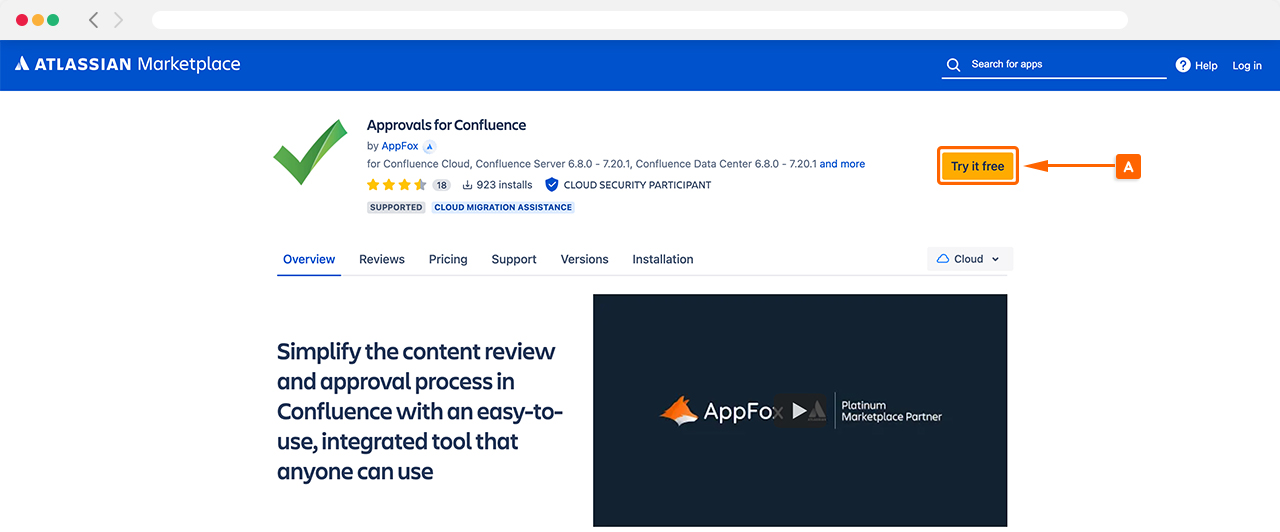
Task: Click the Try it free button
Action: click(977, 166)
